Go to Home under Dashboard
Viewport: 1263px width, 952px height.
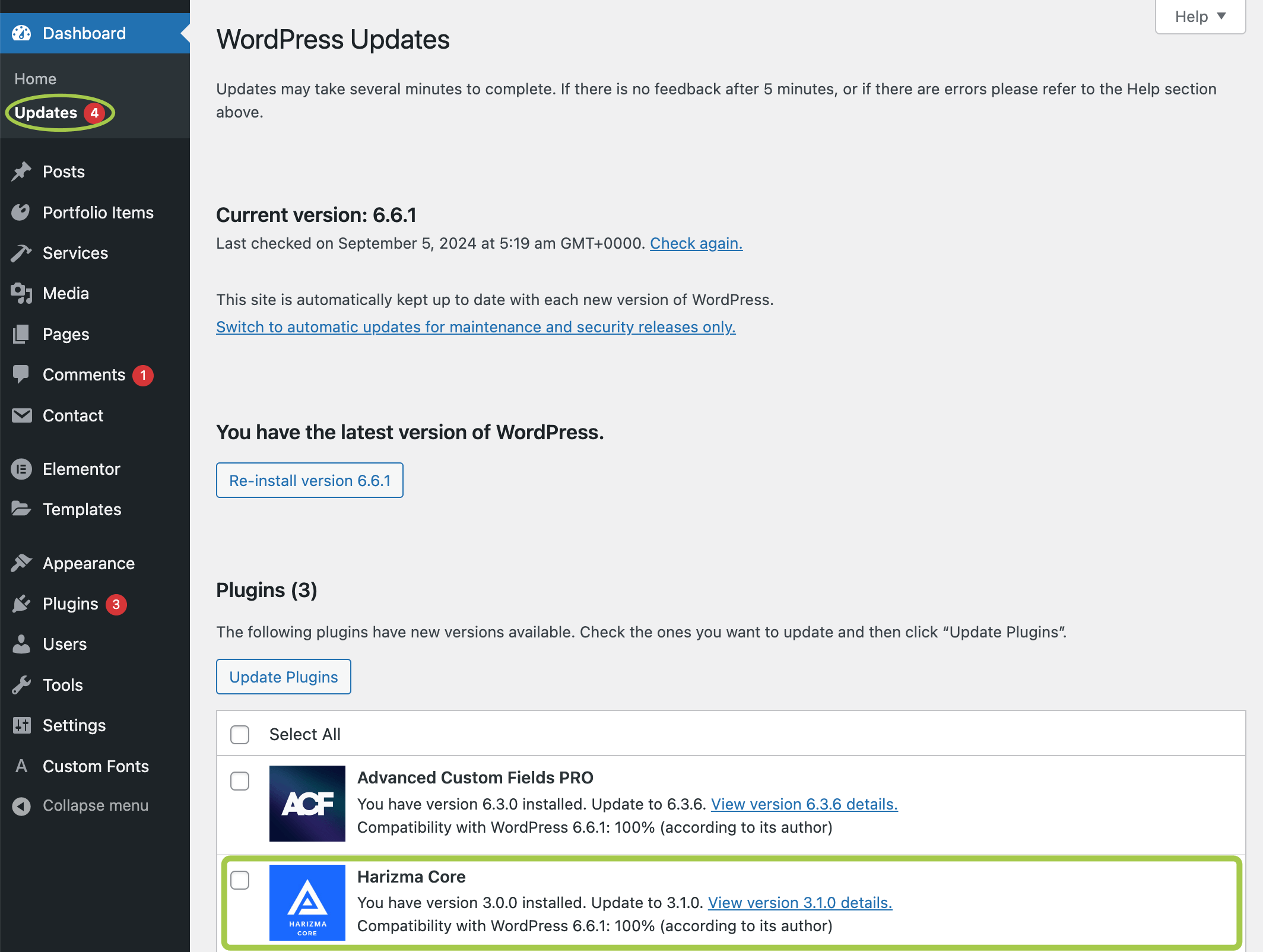coord(36,79)
